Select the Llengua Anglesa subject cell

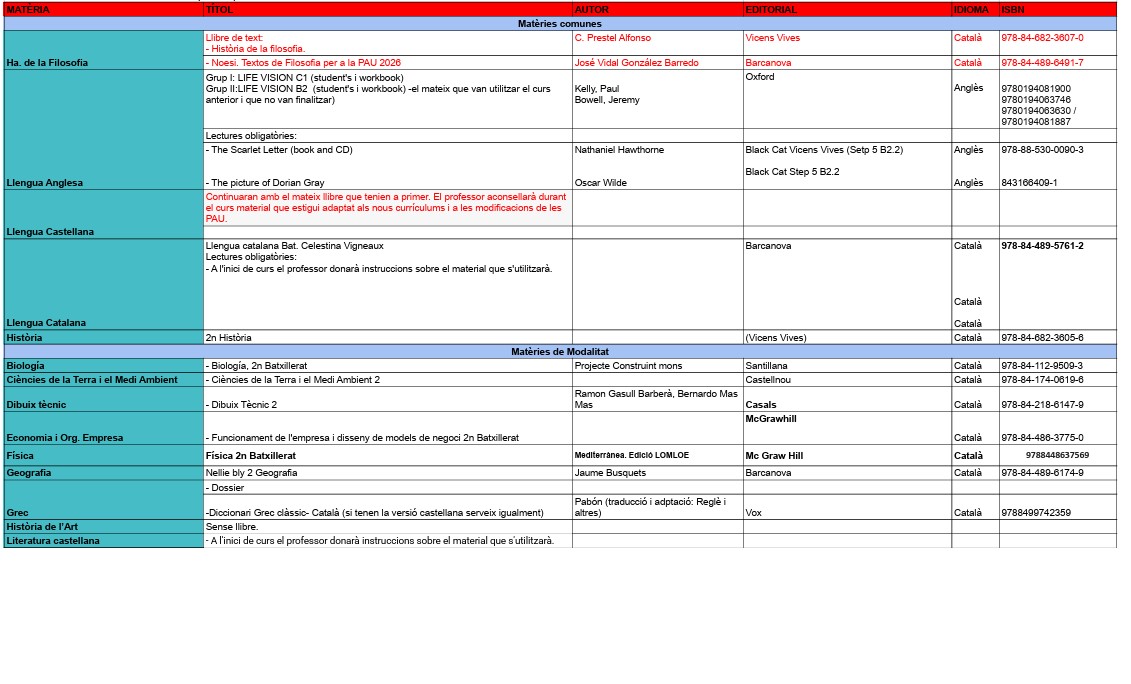45,183
